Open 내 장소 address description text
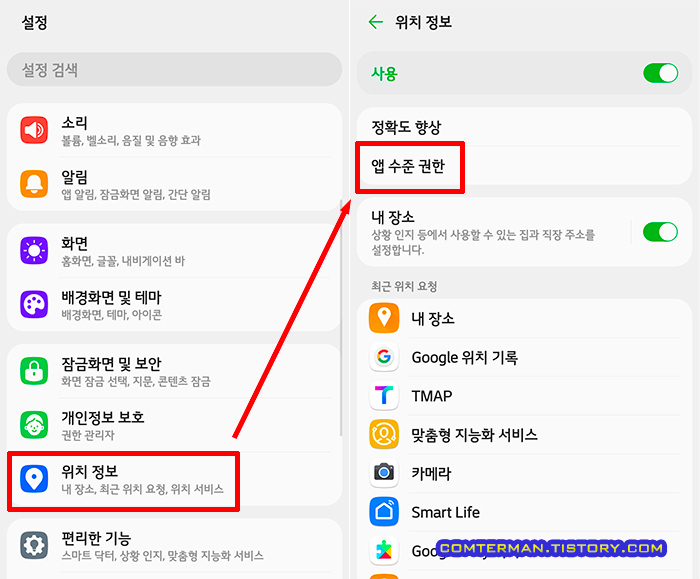This screenshot has width=700, height=579. 483,242
